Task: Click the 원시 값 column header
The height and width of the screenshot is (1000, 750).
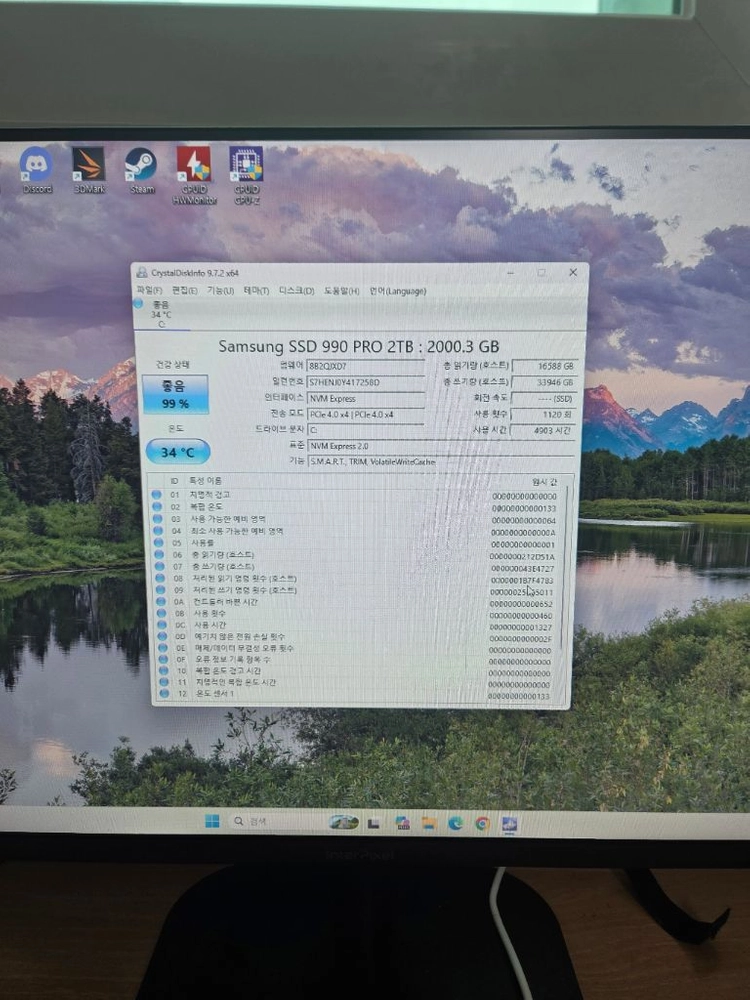Action: coord(544,482)
